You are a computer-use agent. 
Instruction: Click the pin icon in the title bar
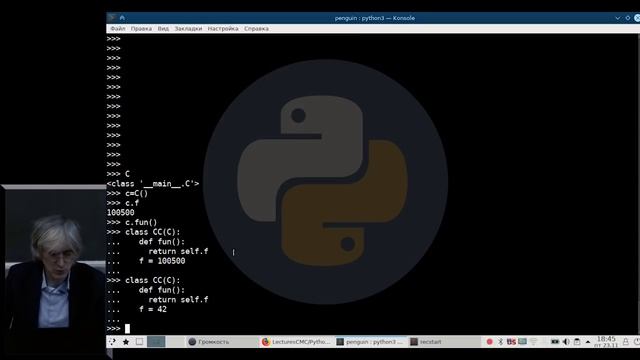122,18
